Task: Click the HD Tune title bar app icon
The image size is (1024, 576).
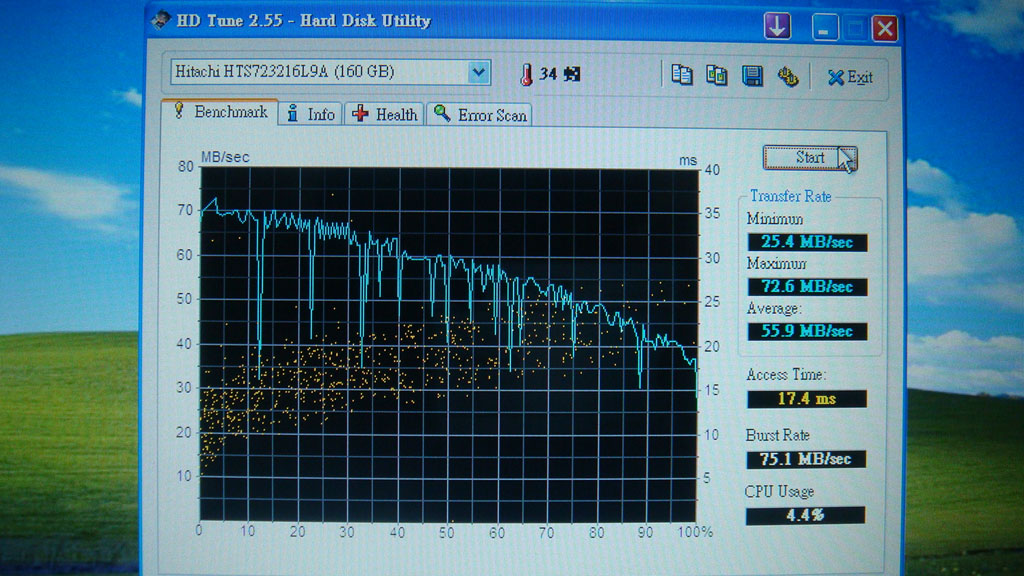Action: coord(160,20)
